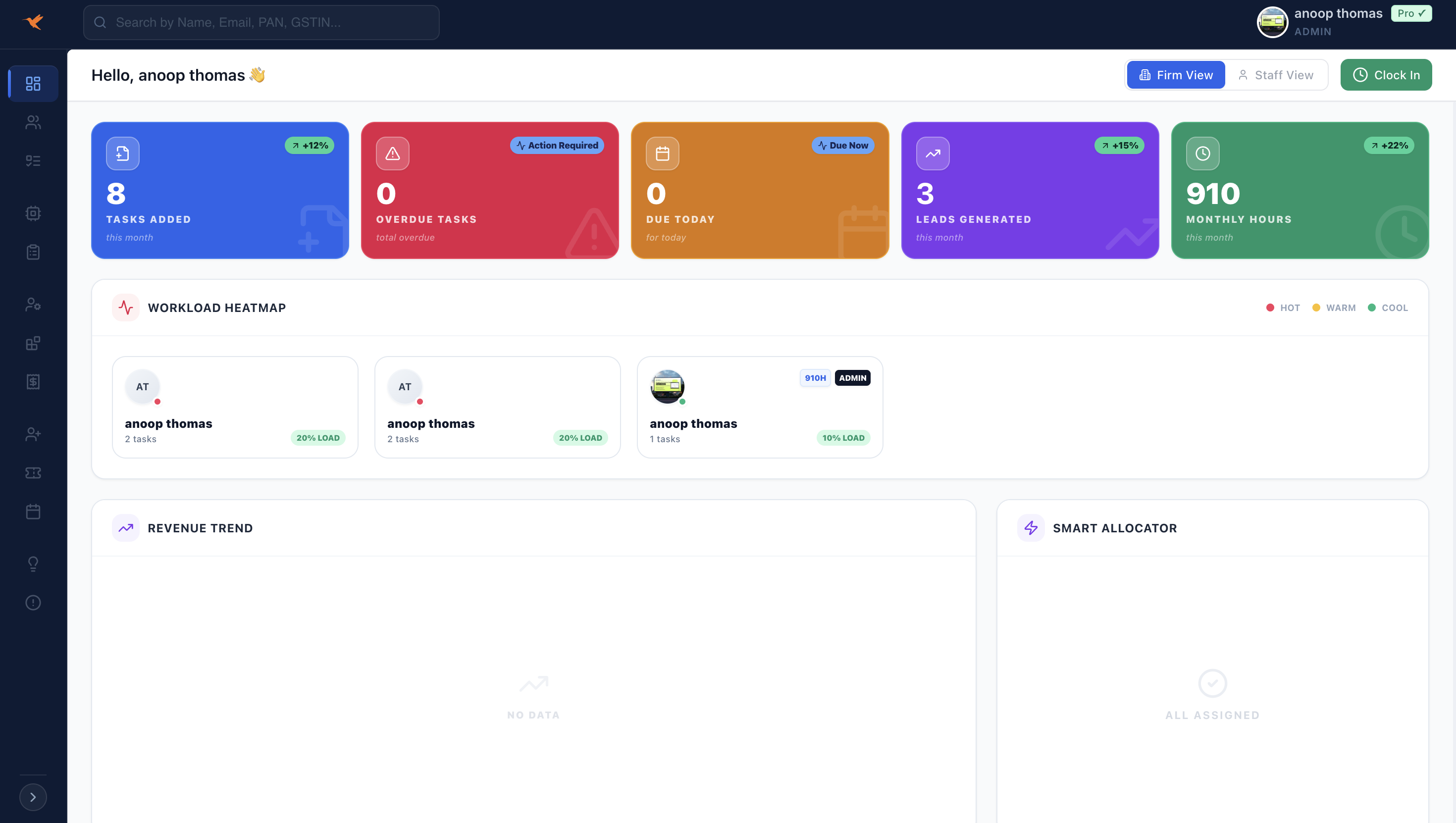Open the Tasks checklist icon in sidebar
The image size is (1456, 823).
(x=32, y=160)
